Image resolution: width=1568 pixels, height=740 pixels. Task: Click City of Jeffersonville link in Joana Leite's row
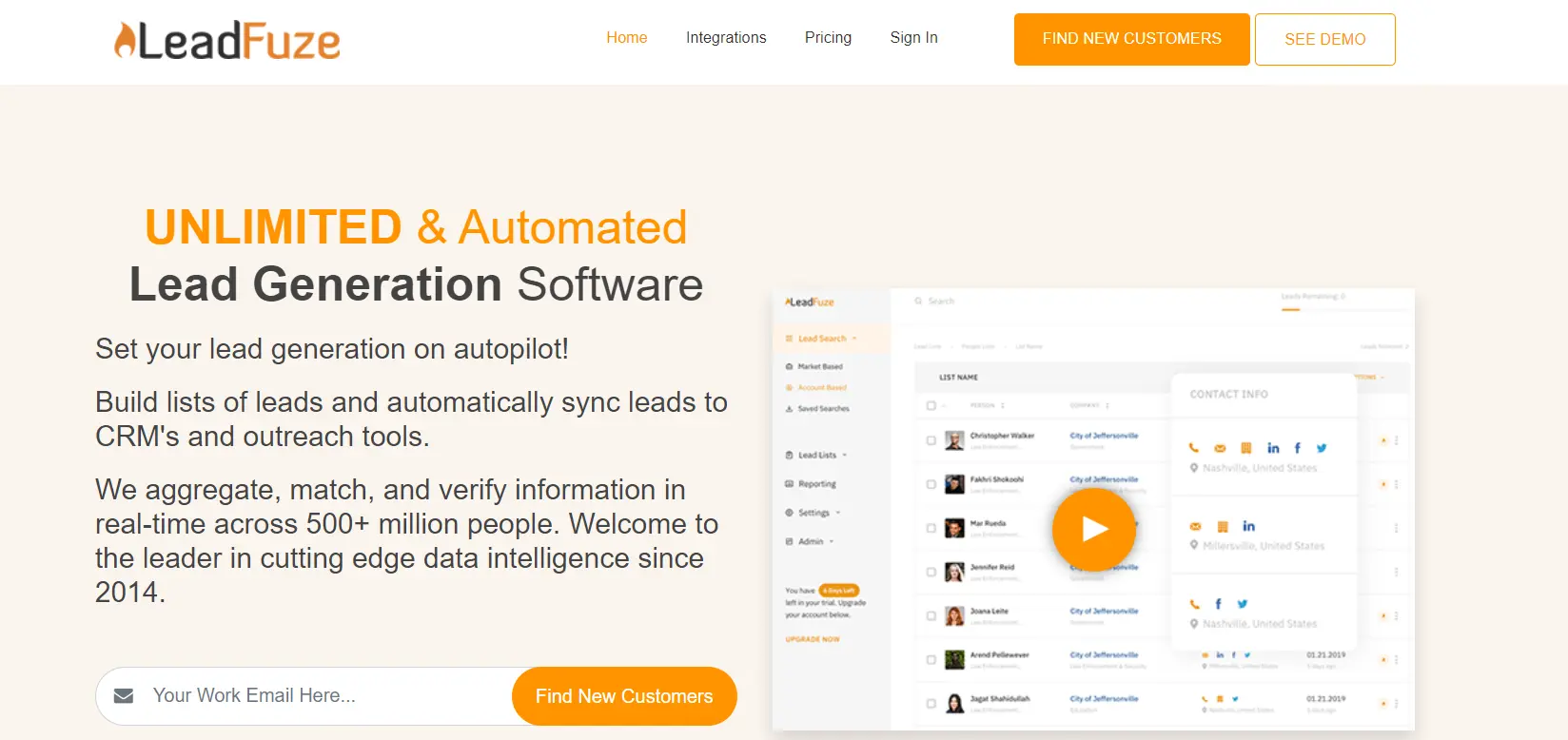1104,611
